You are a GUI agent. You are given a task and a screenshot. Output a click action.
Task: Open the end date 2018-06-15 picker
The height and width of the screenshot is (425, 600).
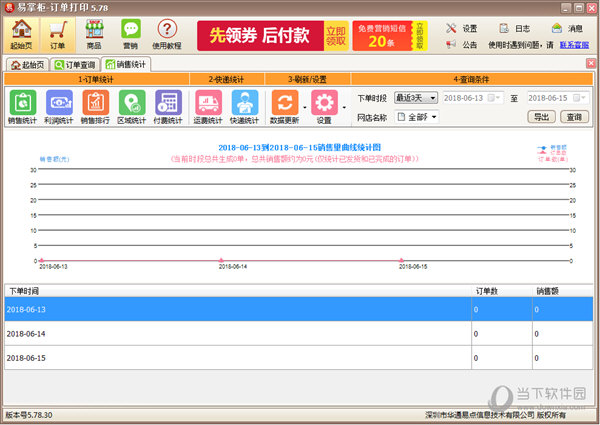[558, 98]
